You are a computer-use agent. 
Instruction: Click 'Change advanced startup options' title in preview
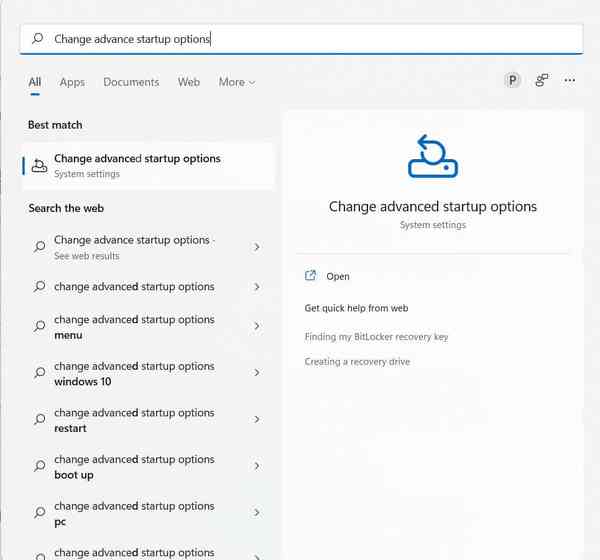(x=433, y=207)
